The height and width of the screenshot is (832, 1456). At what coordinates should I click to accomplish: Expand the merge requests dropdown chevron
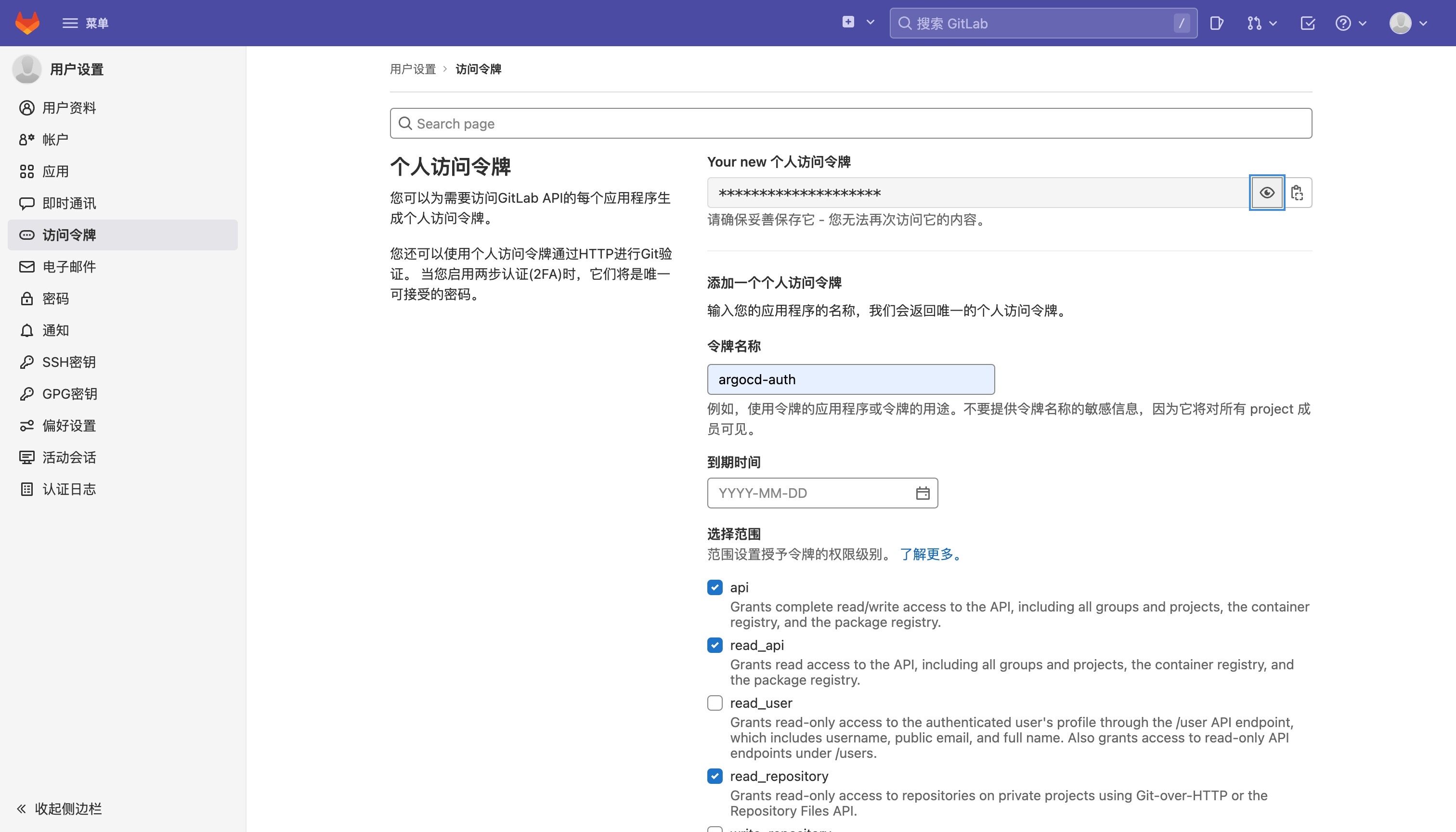point(1273,24)
